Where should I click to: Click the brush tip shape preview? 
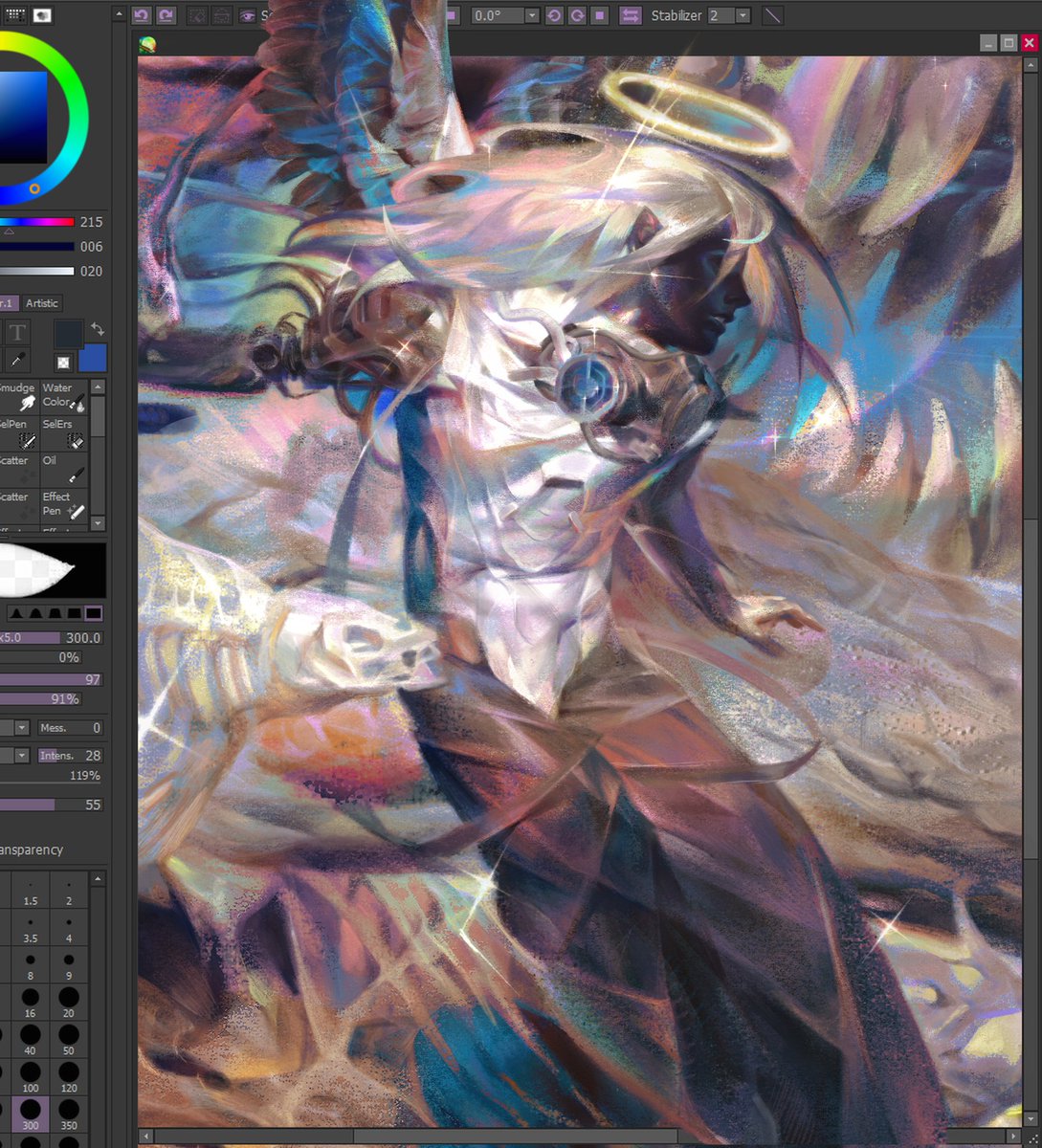[52, 571]
